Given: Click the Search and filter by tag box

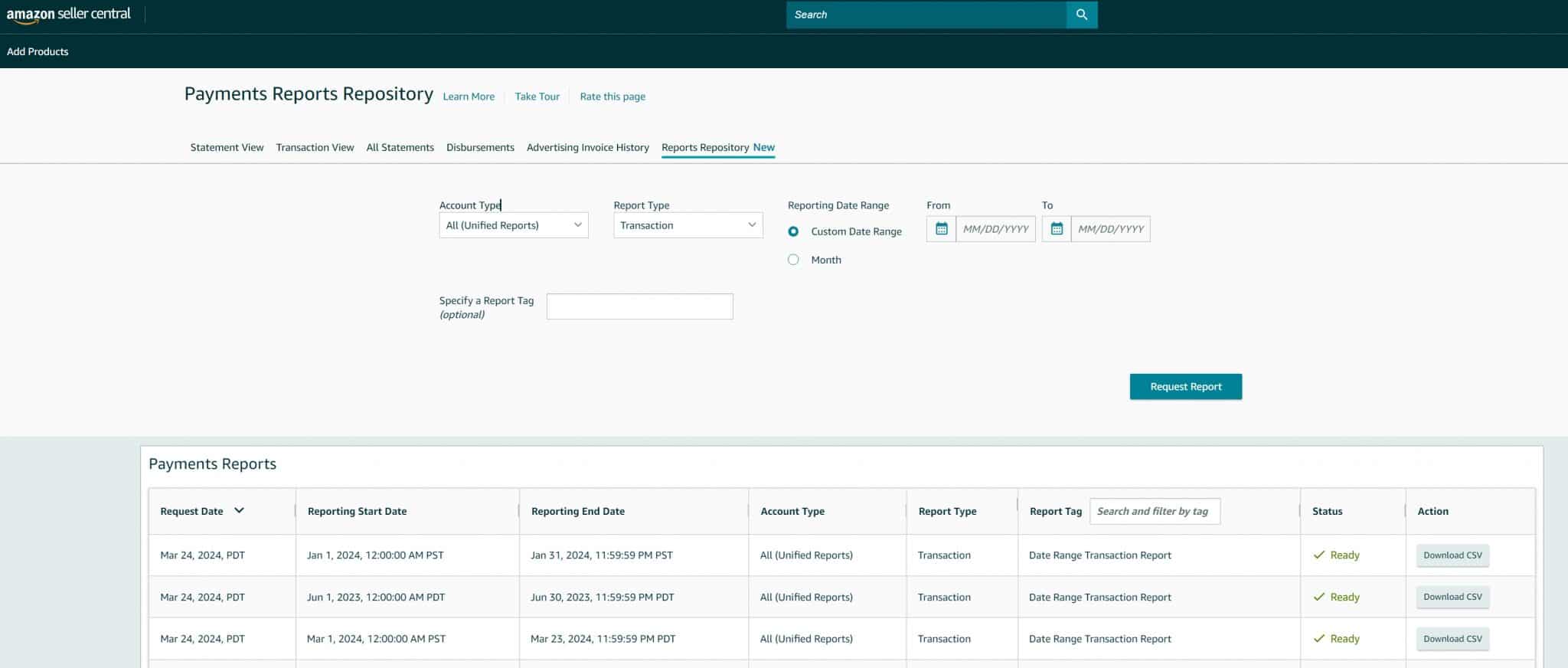Looking at the screenshot, I should 1155,511.
